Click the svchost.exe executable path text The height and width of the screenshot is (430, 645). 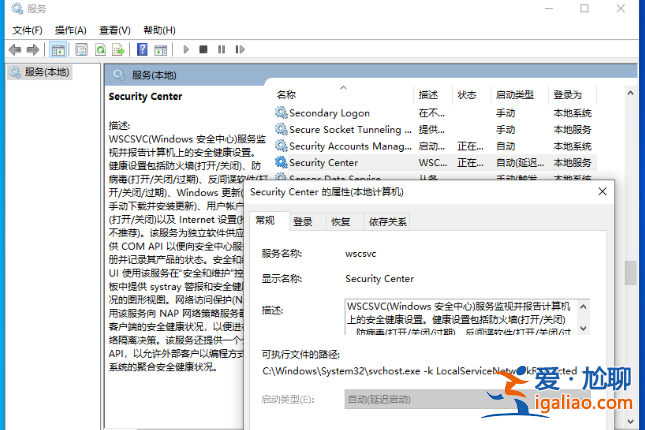420,371
